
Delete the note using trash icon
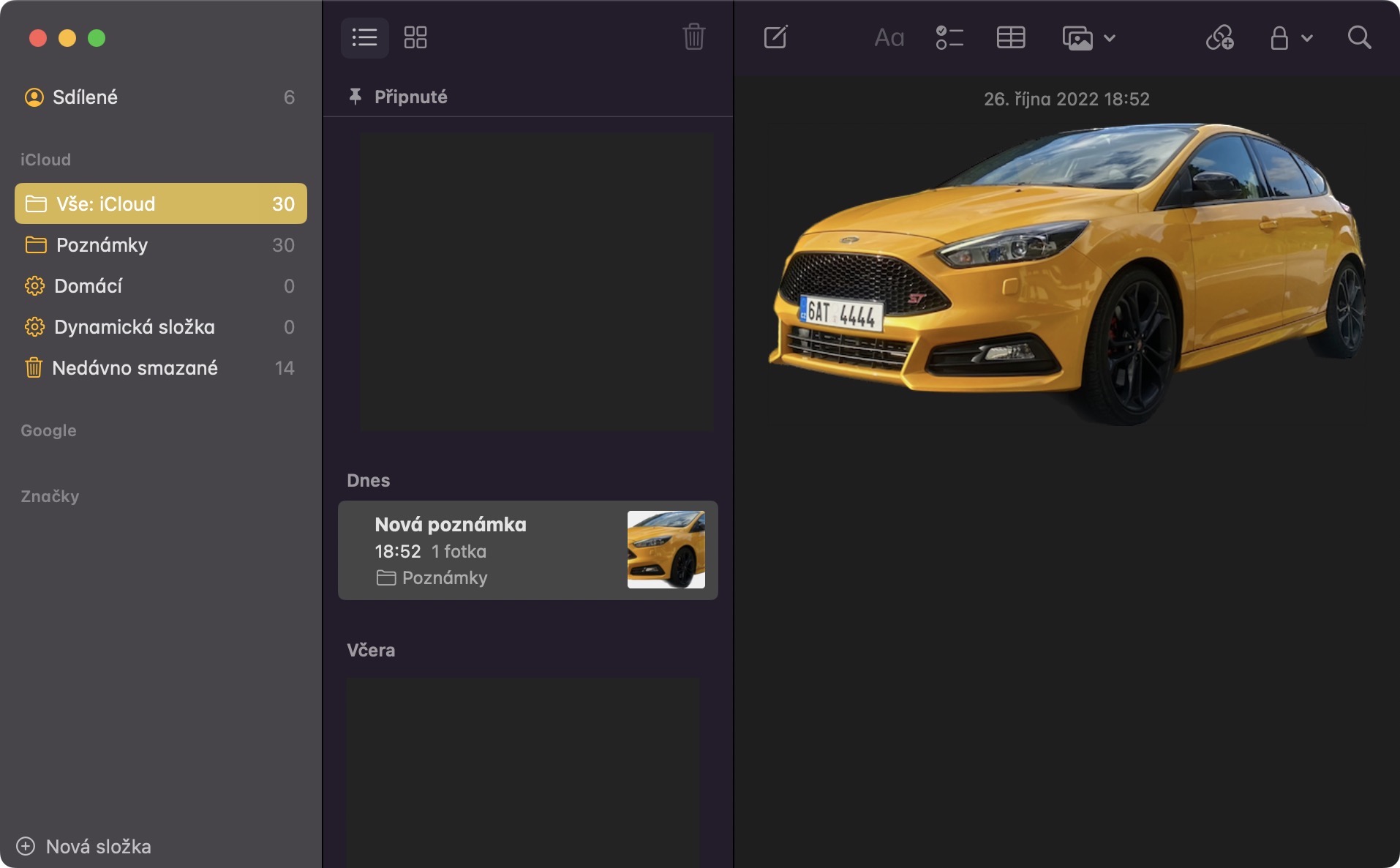[x=693, y=37]
